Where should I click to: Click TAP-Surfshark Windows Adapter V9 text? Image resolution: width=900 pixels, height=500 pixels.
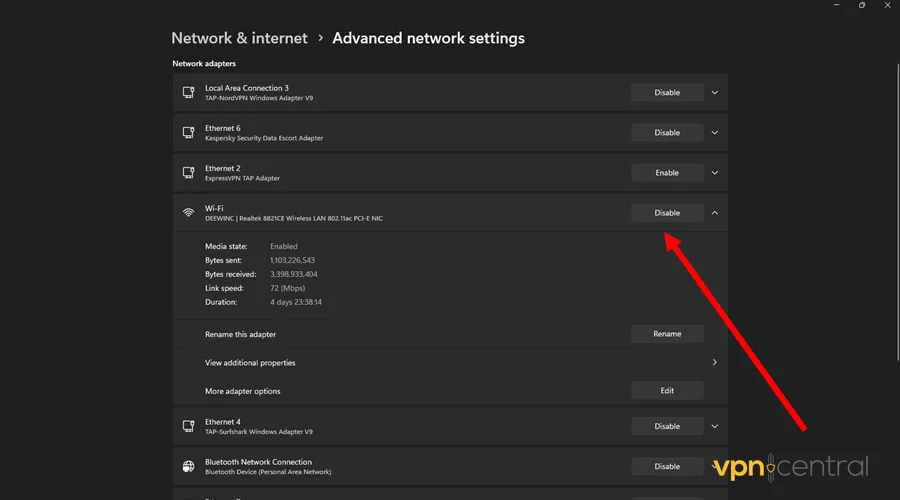259,432
